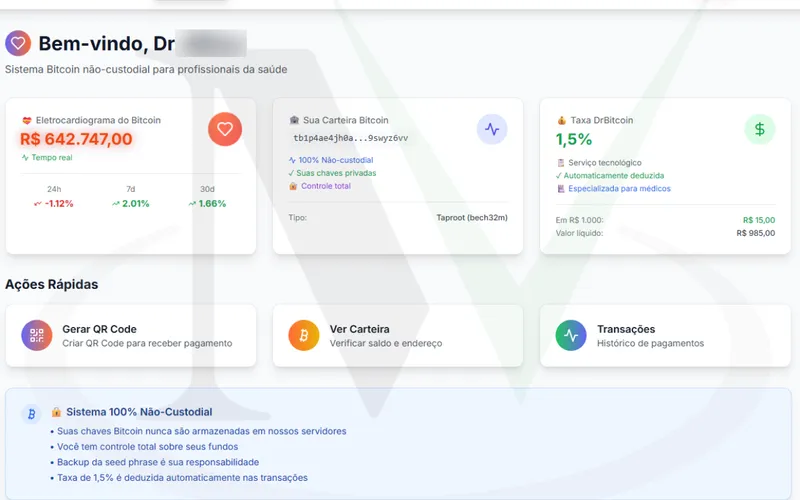
Task: Click the R$ 985,00 net value
Action: pyautogui.click(x=756, y=233)
